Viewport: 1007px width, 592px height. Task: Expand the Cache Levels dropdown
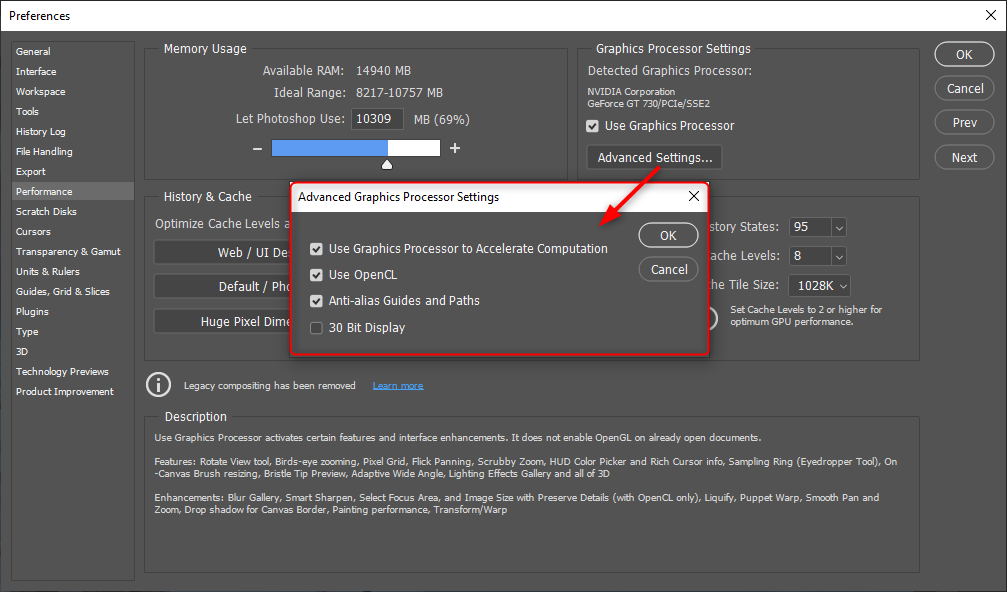pos(838,255)
